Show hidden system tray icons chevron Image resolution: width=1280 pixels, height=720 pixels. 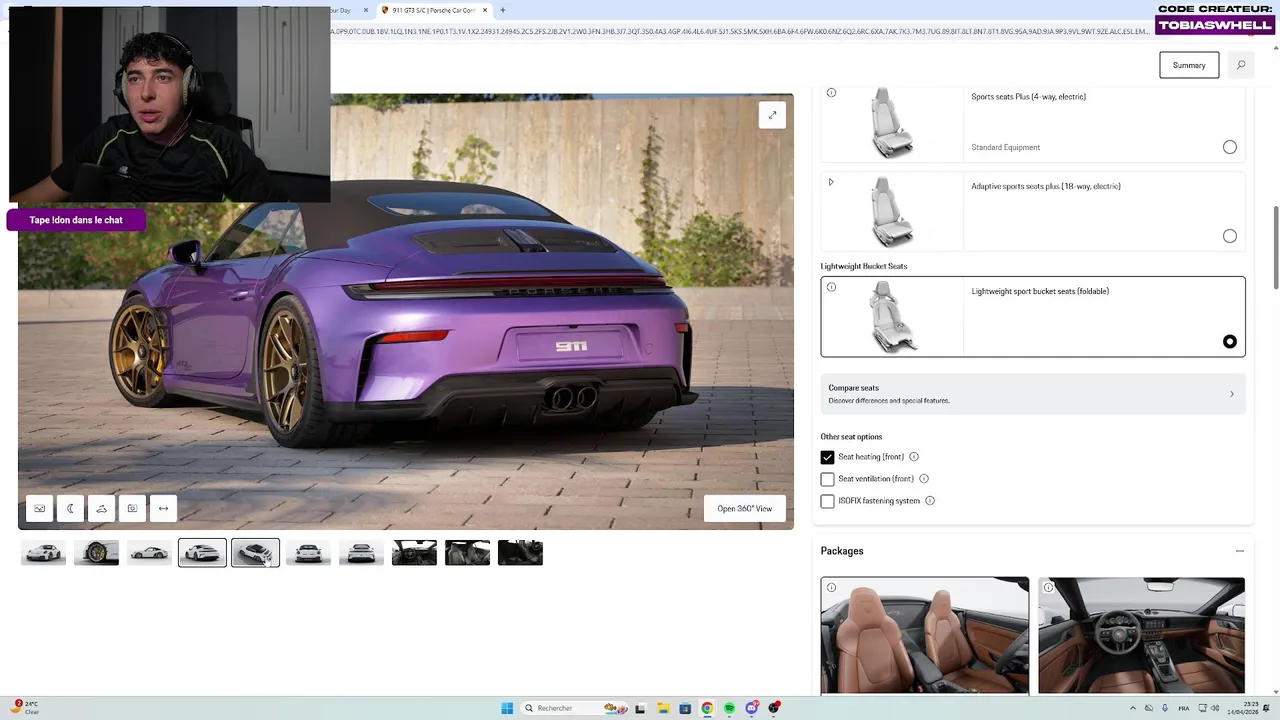(x=1133, y=708)
